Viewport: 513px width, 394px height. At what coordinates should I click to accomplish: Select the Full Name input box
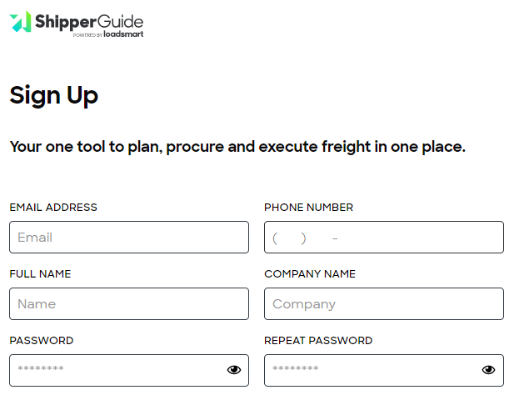pos(129,304)
